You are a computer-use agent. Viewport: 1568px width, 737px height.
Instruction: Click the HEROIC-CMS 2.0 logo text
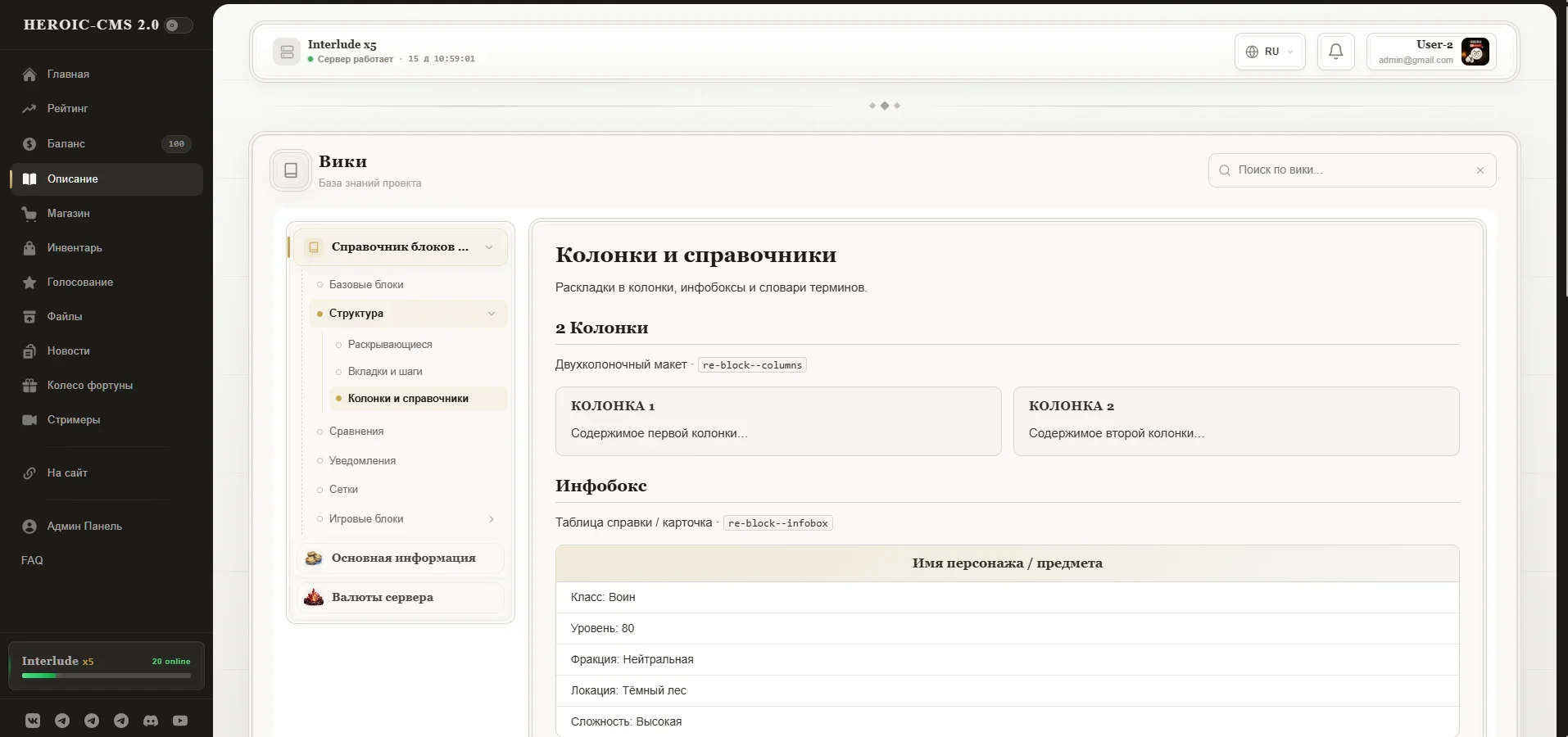[91, 25]
